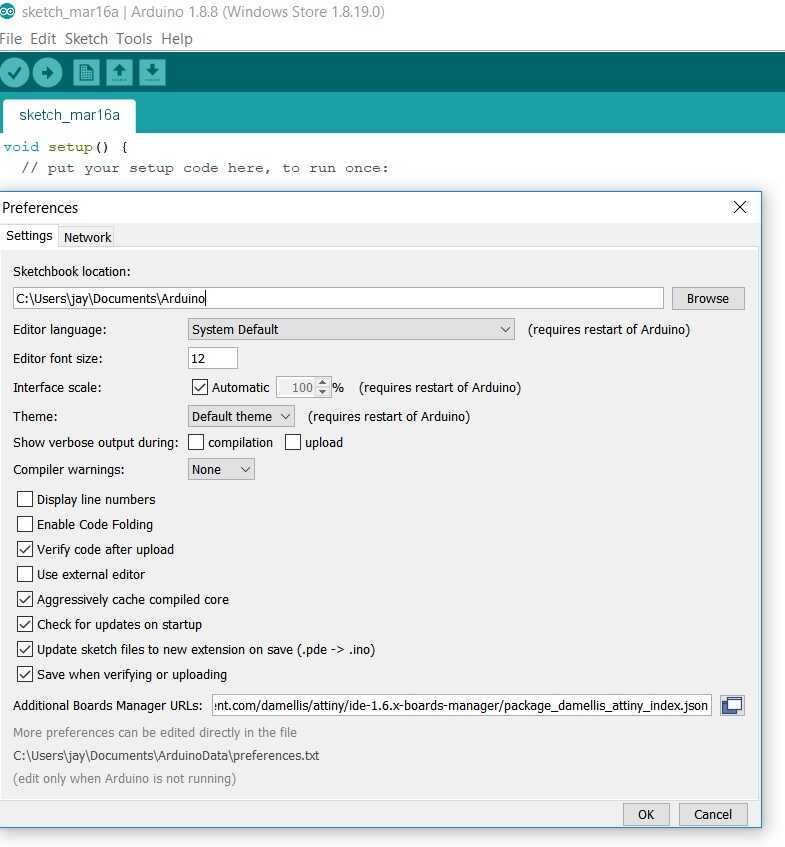This screenshot has width=785, height=847.
Task: Click the Additional Boards Manager URLs field
Action: [462, 705]
